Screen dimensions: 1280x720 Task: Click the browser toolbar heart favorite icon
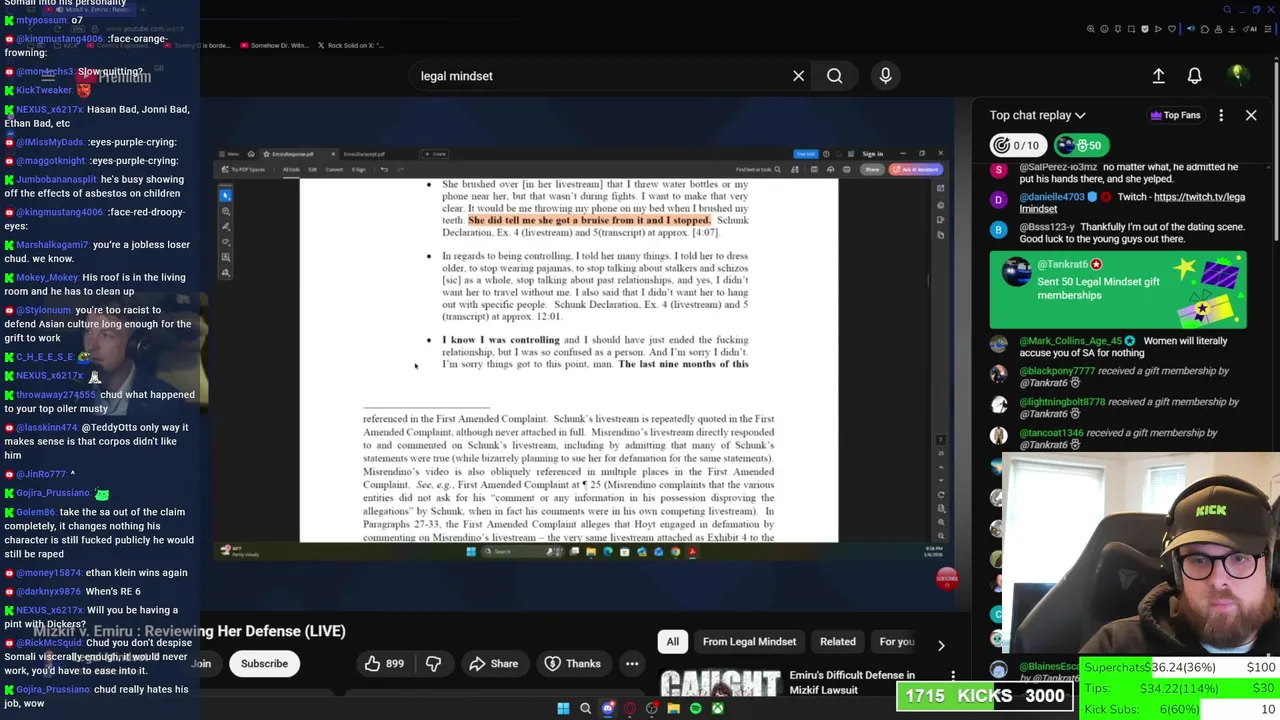tap(1172, 29)
